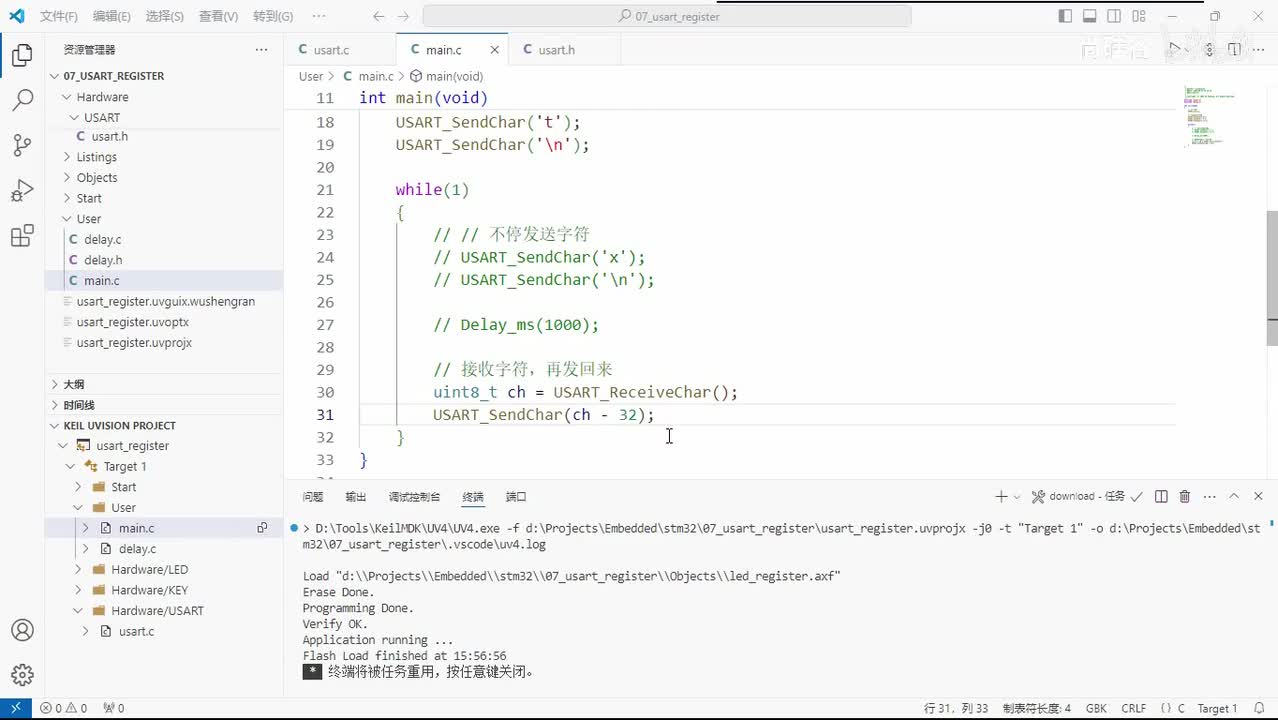1278x720 pixels.
Task: Collapse Target 1 in Keil project
Action: [x=164, y=467]
